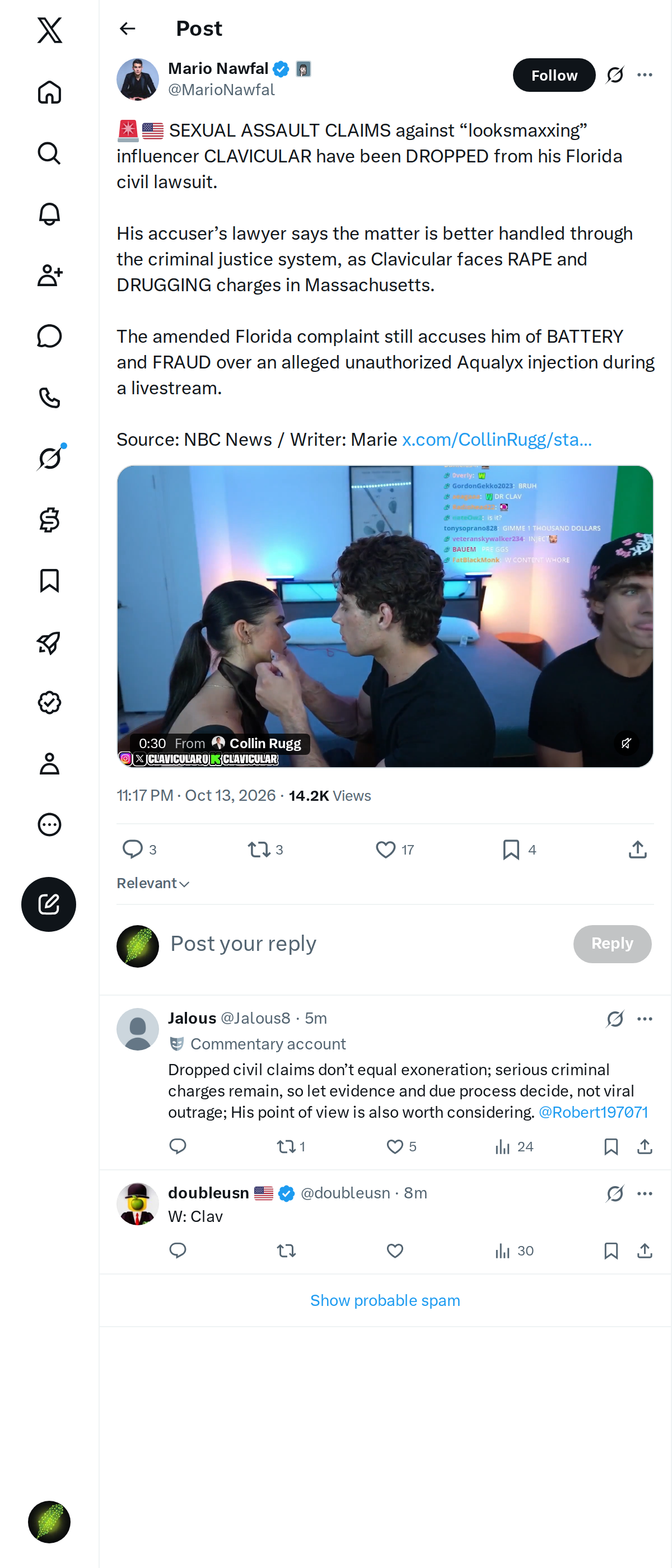
Task: Expand the Relevant reply sort dropdown
Action: point(153,883)
